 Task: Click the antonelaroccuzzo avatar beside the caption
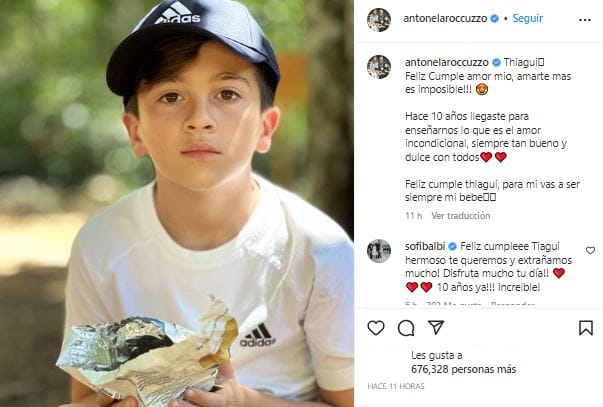[x=378, y=66]
